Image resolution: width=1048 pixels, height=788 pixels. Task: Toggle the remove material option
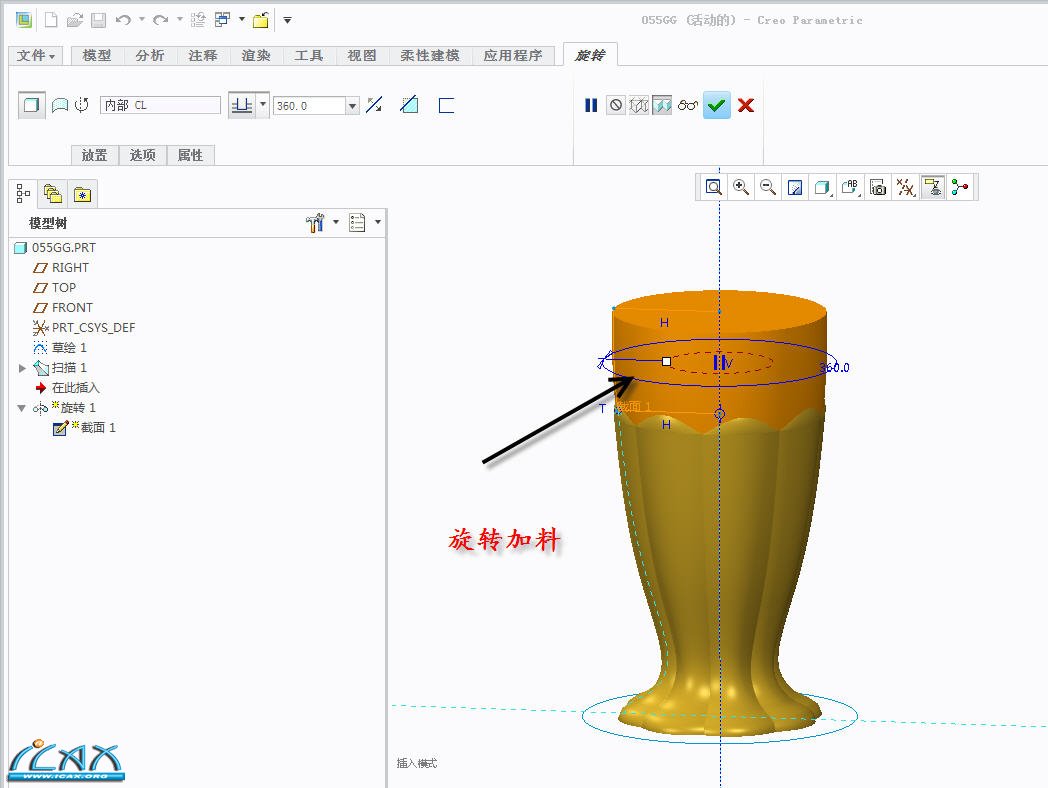click(409, 105)
